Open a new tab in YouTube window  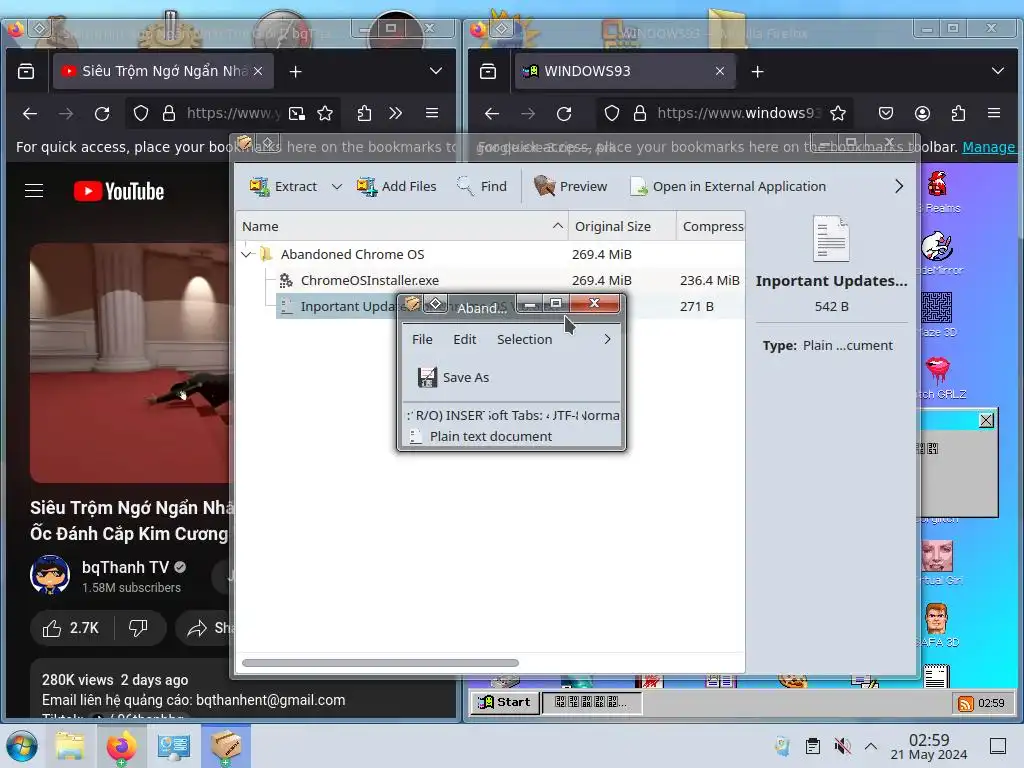(x=295, y=72)
